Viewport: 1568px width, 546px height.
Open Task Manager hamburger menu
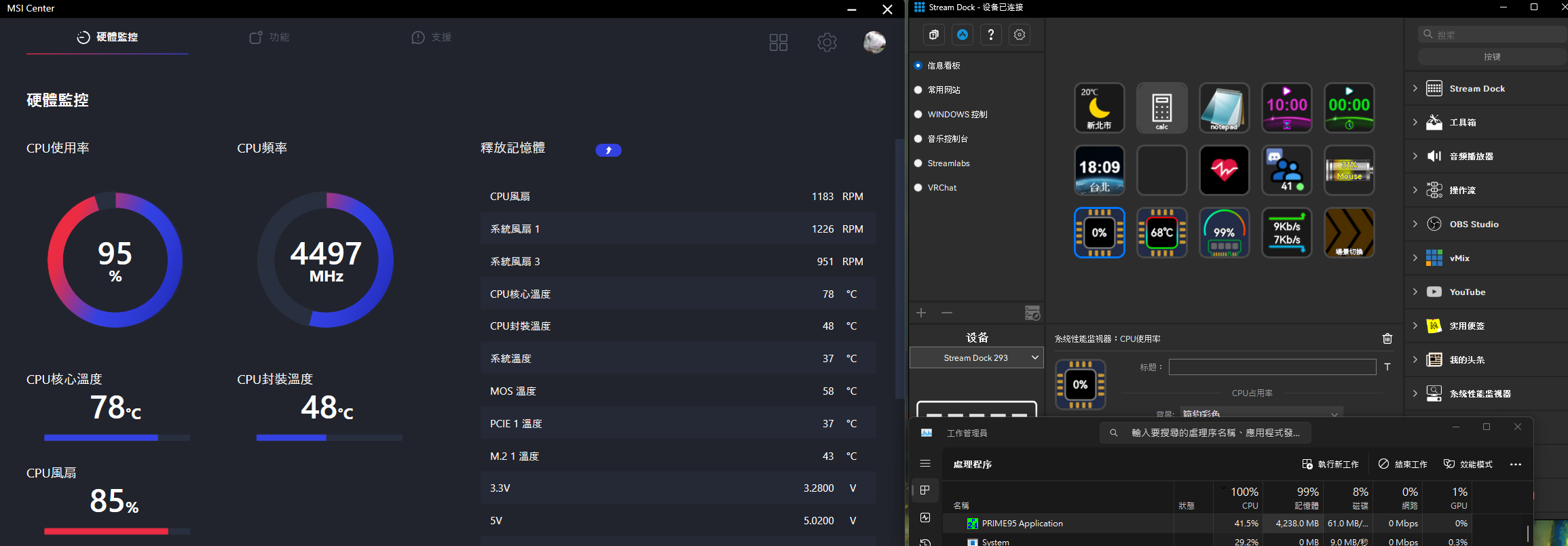coord(925,463)
